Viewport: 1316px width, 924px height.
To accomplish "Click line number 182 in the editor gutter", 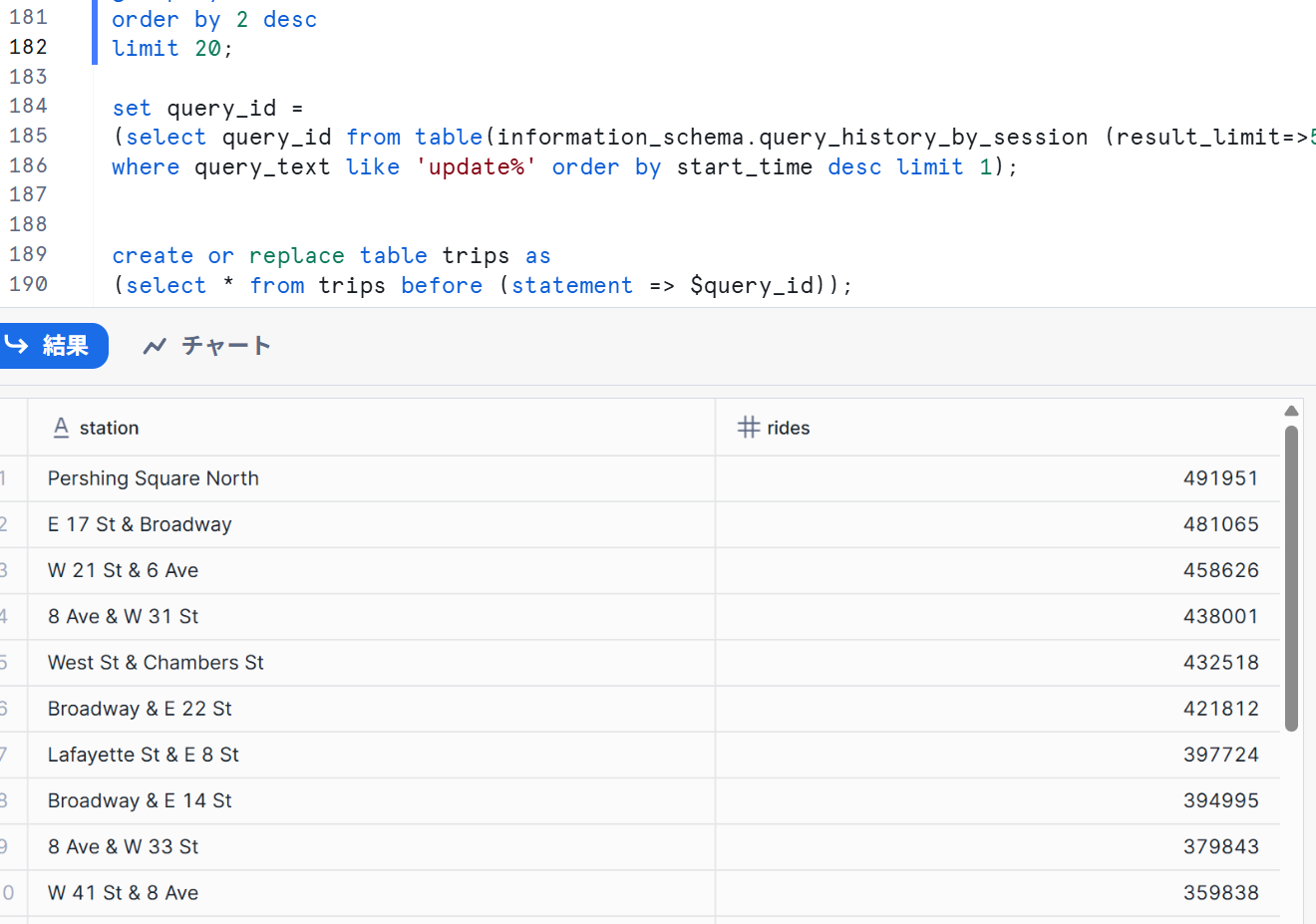I will tap(28, 47).
